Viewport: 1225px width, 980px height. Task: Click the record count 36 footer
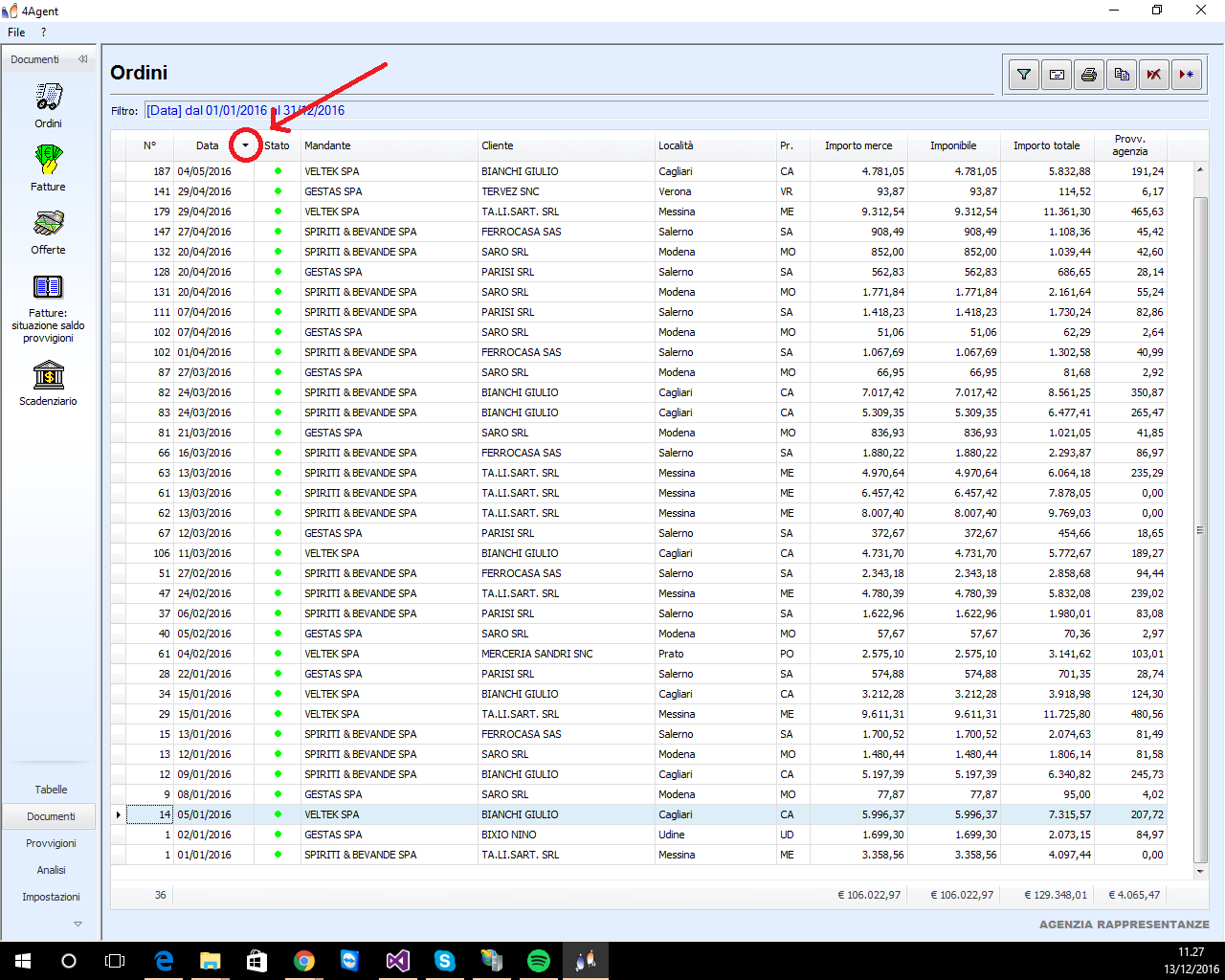coord(160,895)
